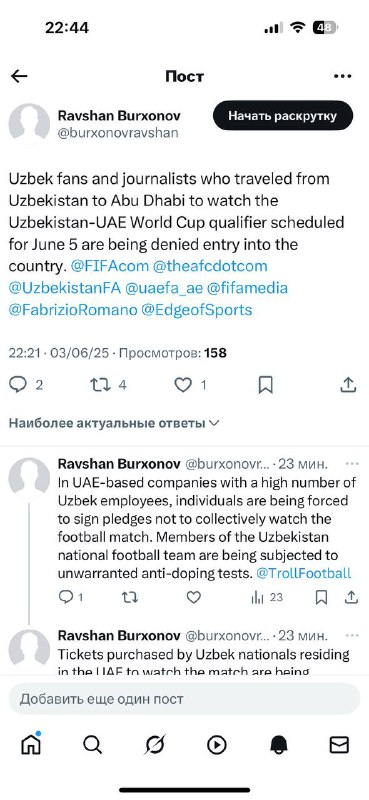Tap the 'Добавить еще один пост' field

184,698
